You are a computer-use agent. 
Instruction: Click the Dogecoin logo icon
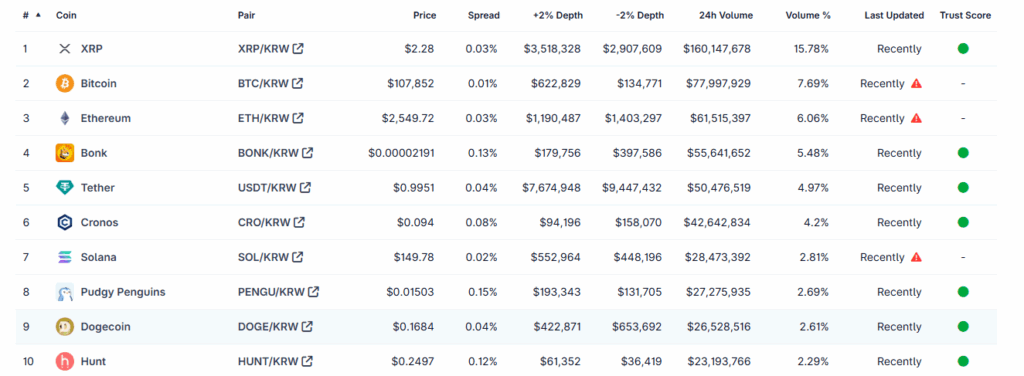[65, 326]
